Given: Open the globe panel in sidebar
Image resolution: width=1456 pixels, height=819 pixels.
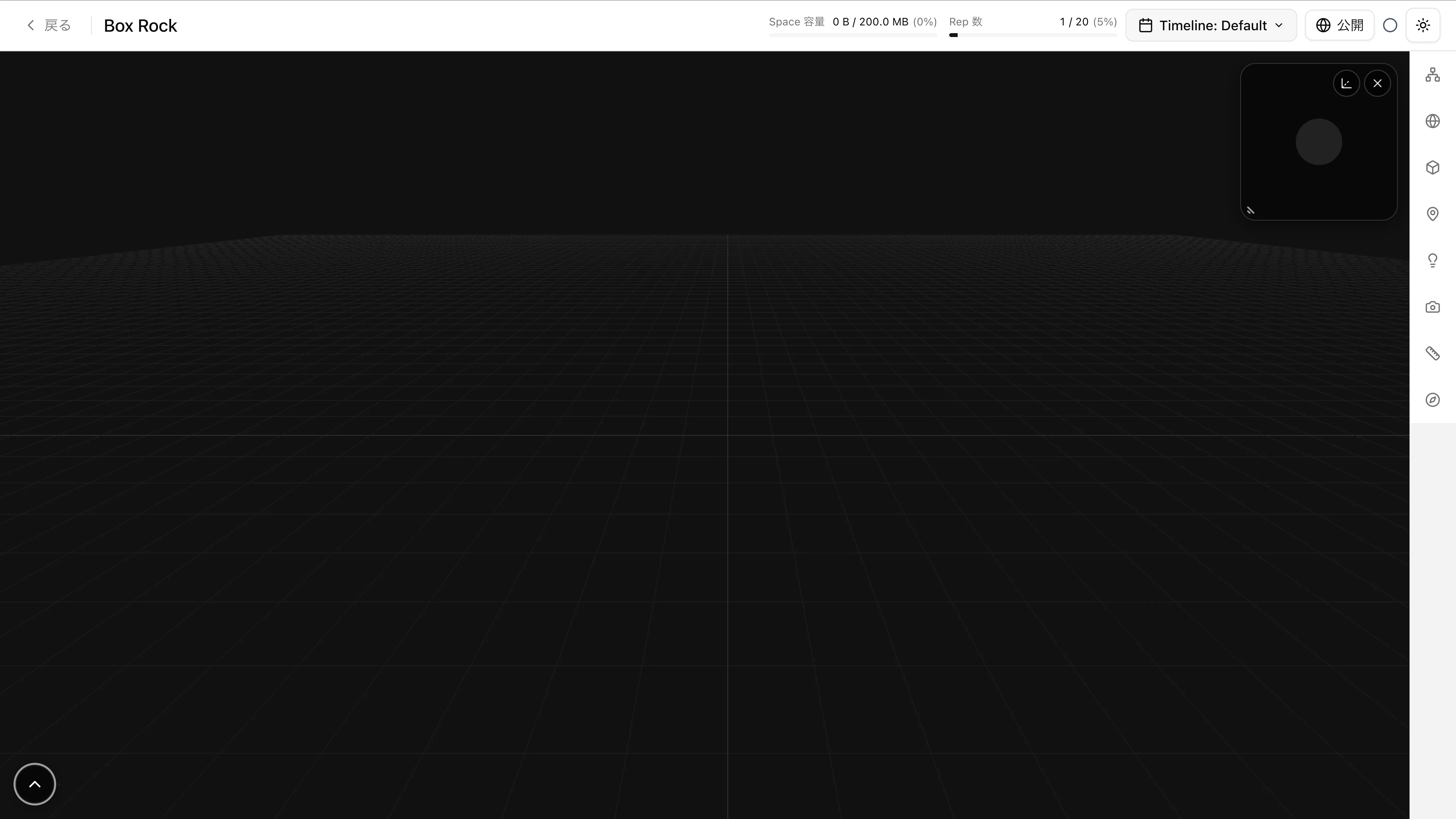Looking at the screenshot, I should point(1432,121).
